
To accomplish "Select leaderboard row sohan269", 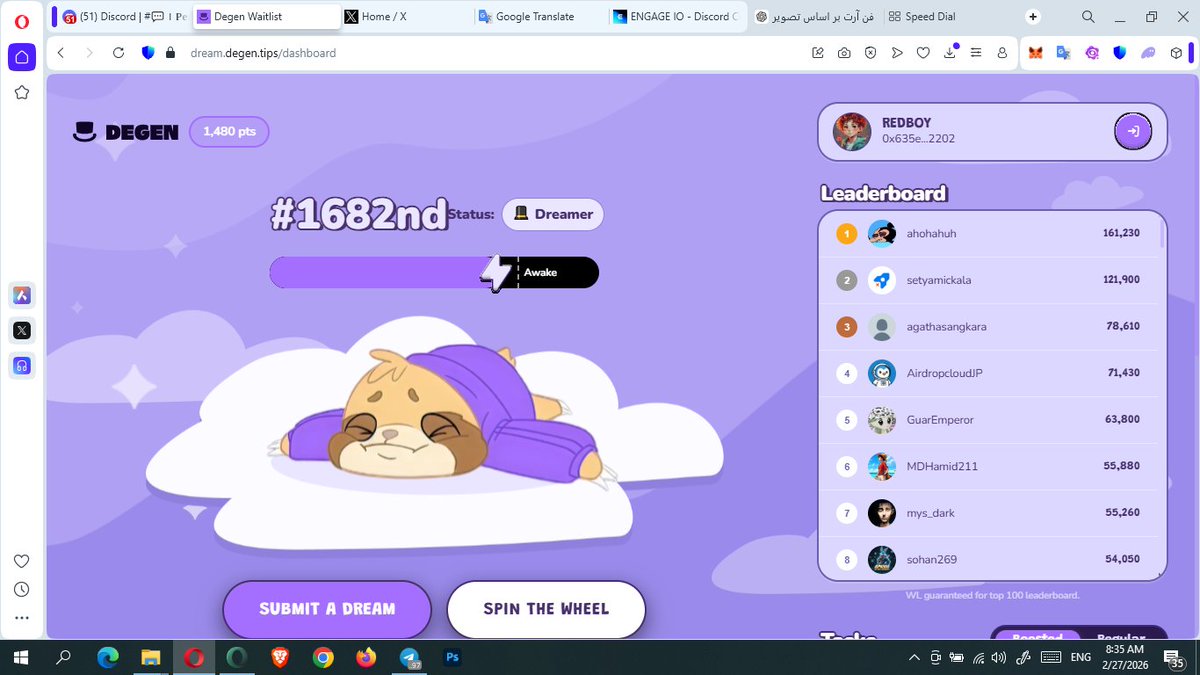I will tap(990, 559).
